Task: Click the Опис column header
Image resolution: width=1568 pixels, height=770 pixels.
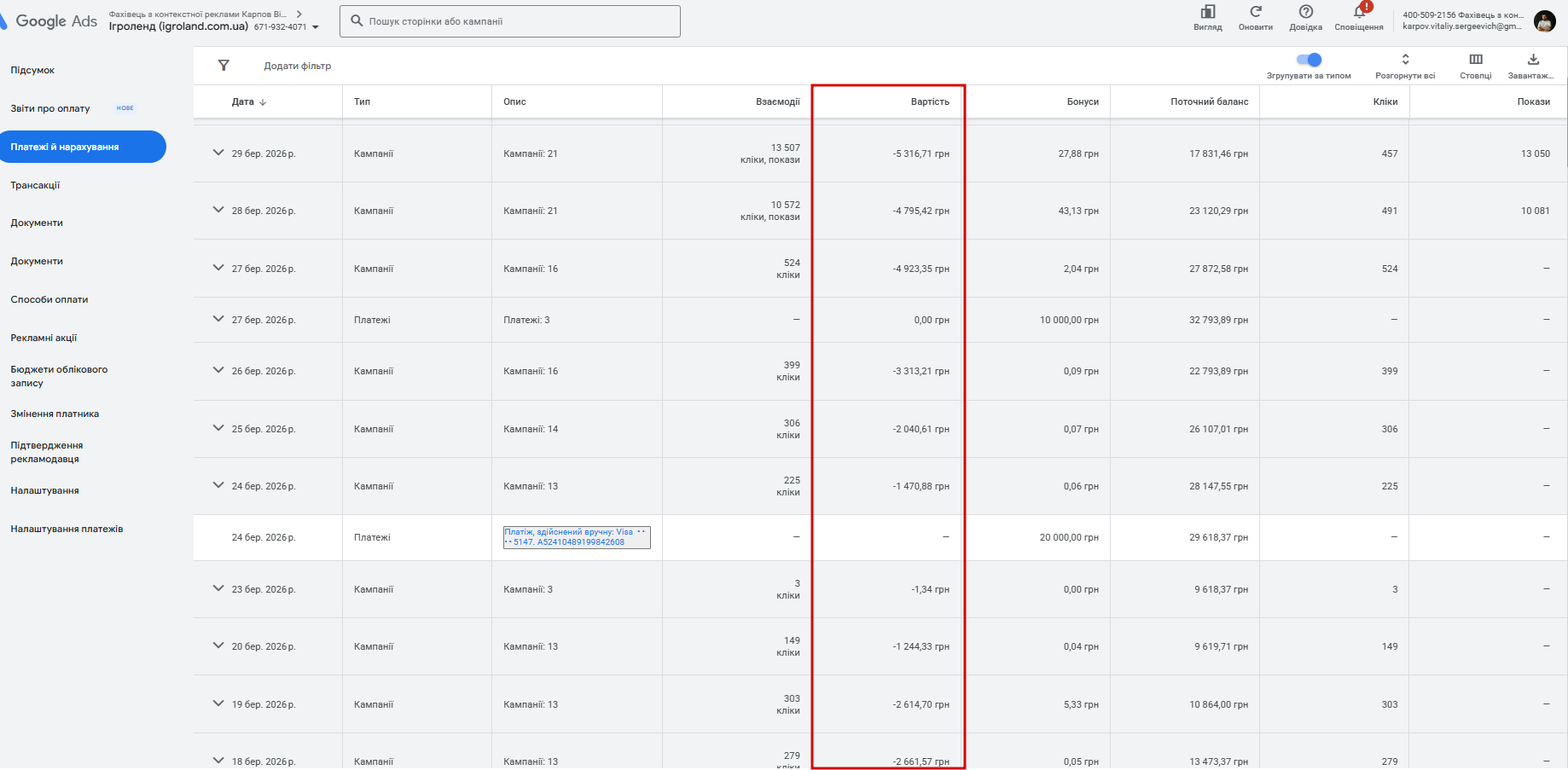Action: [x=514, y=101]
